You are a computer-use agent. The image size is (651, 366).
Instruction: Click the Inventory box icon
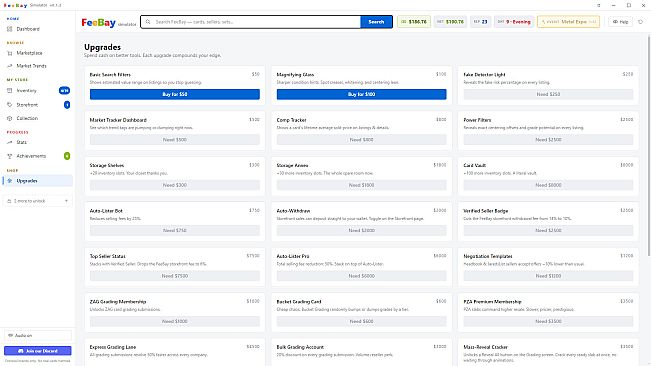[10, 90]
